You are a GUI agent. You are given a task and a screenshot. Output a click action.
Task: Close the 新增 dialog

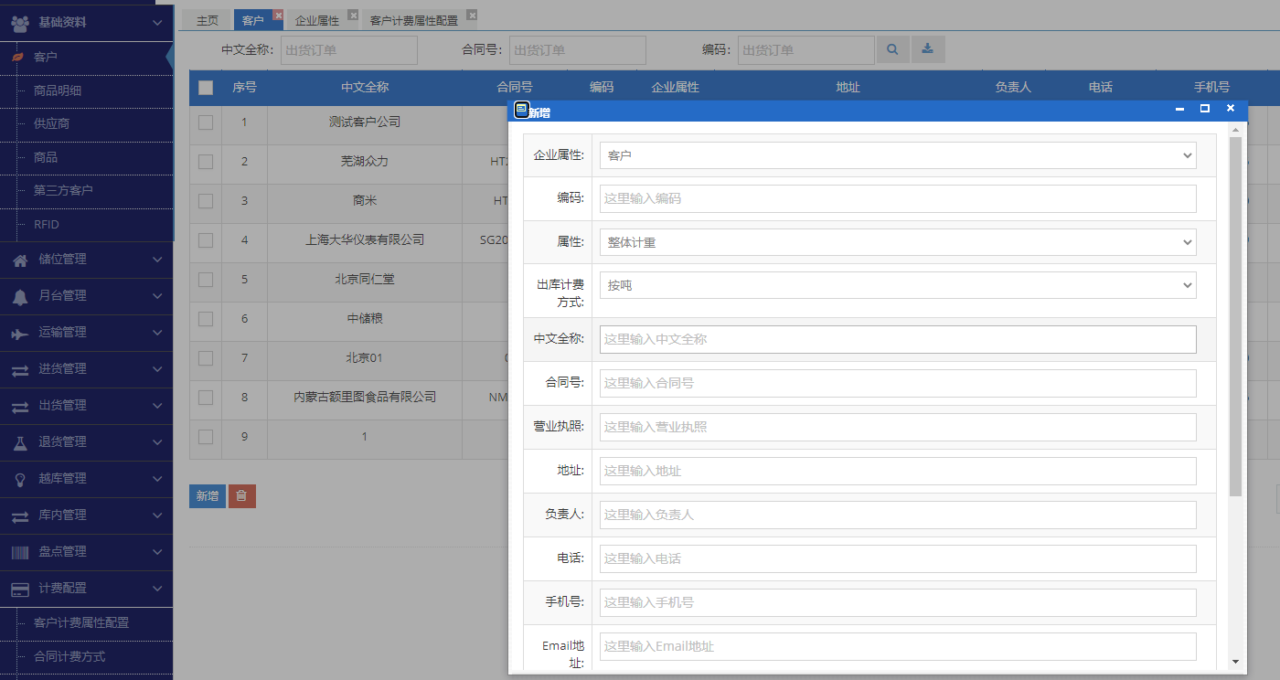pos(1230,108)
